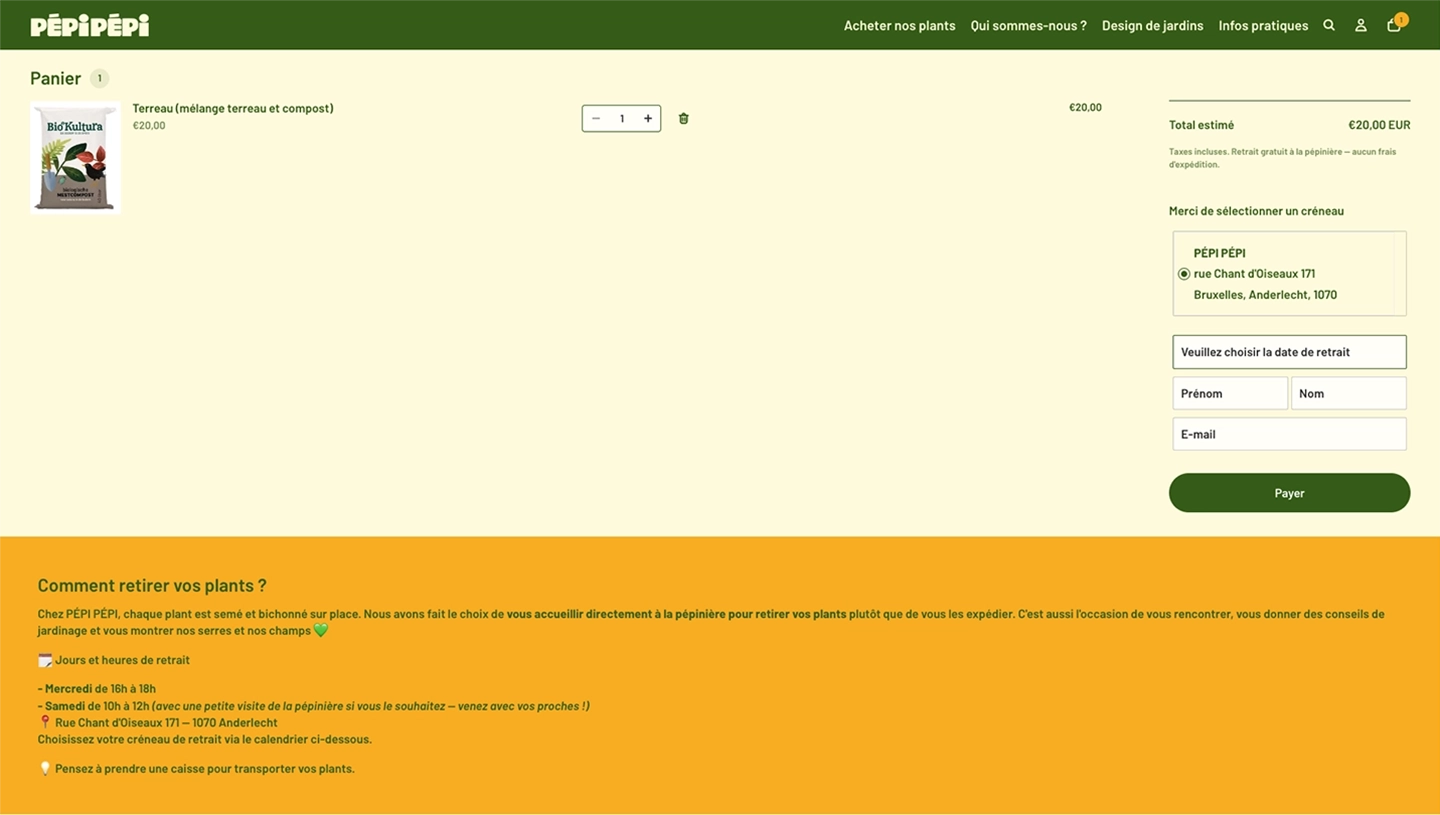Viewport: 1440px width, 815px height.
Task: Open Design de jardins menu
Action: point(1152,26)
